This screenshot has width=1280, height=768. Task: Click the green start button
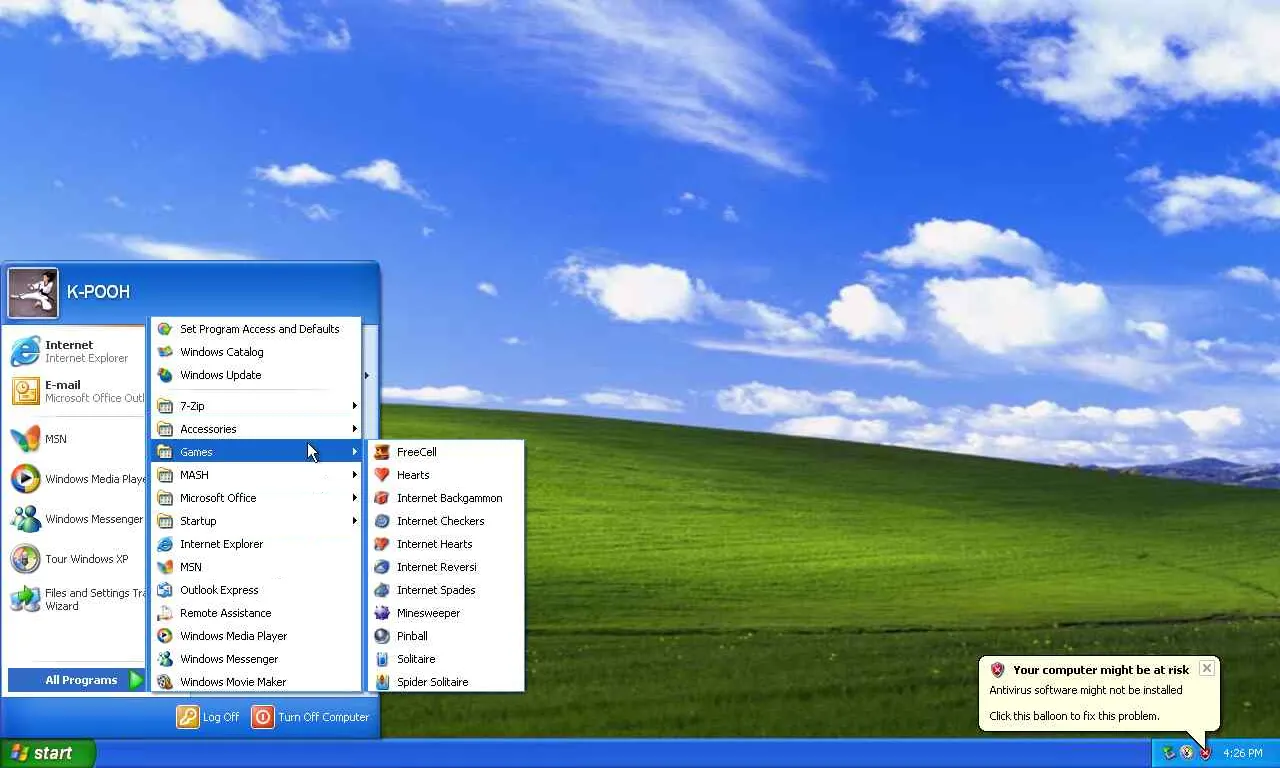[48, 753]
